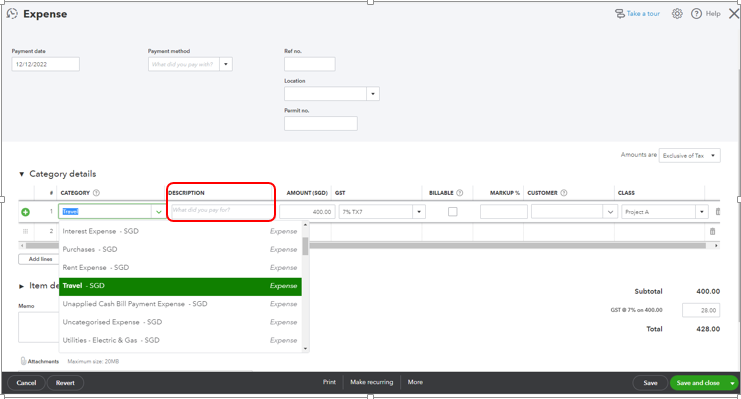Open the Save and close dropdown arrow
The height and width of the screenshot is (399, 741).
(732, 383)
